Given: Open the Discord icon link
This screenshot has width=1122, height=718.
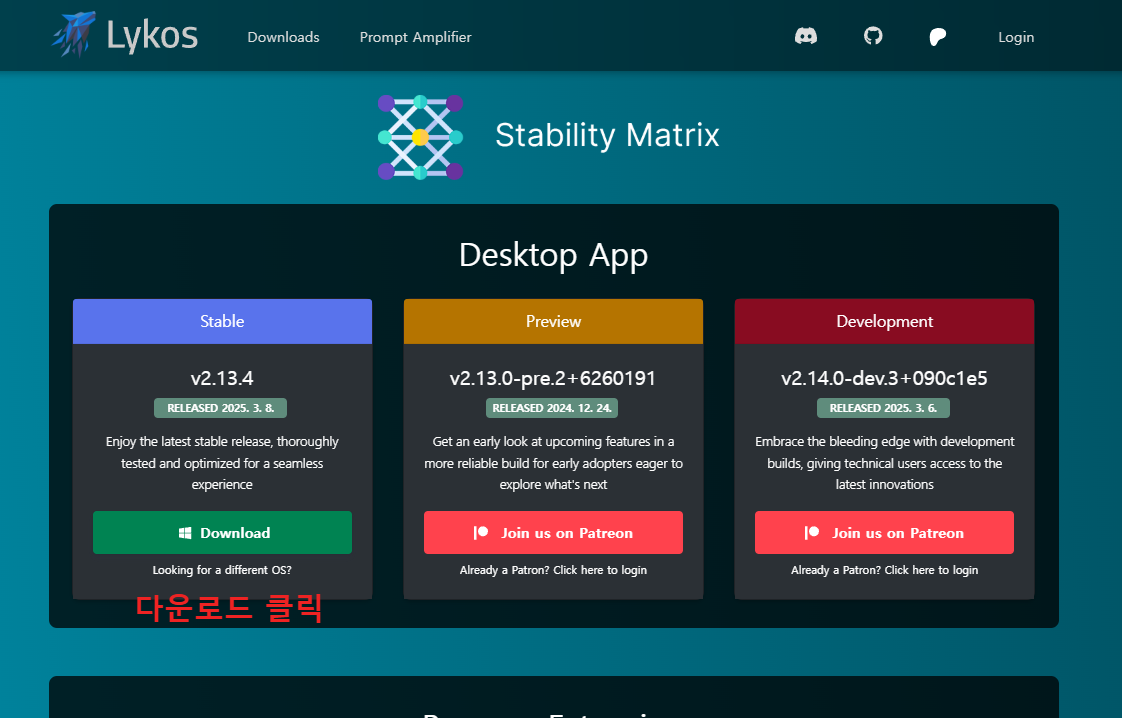Looking at the screenshot, I should [806, 36].
